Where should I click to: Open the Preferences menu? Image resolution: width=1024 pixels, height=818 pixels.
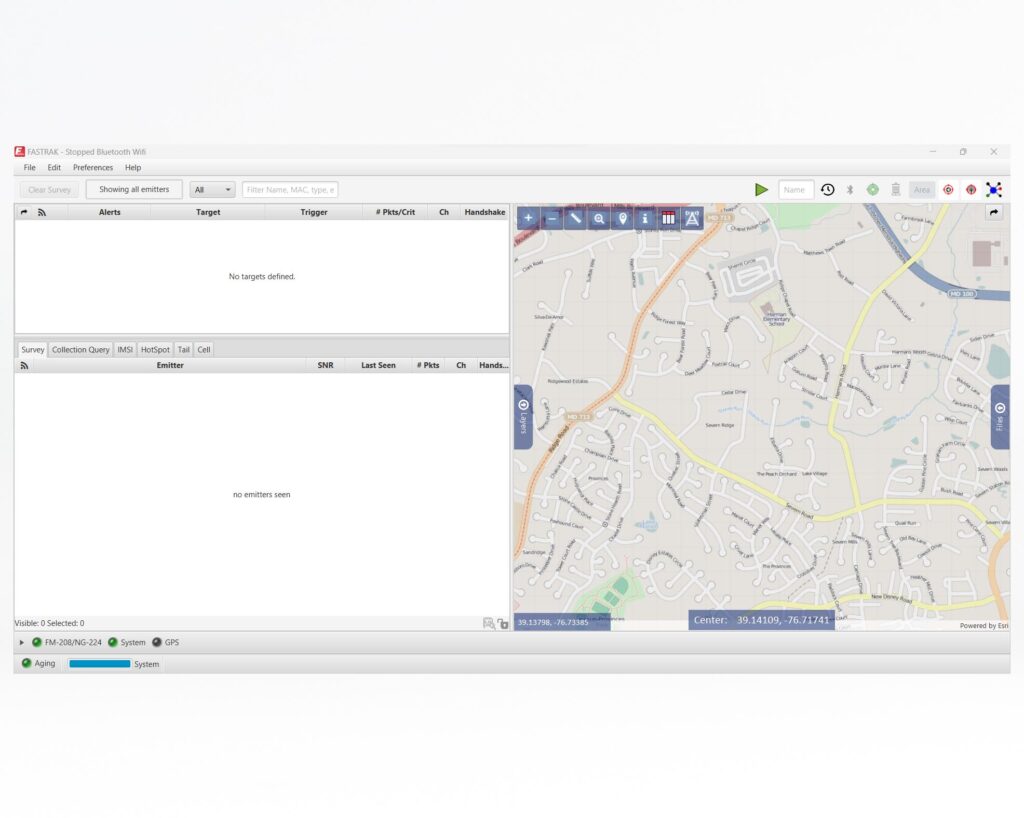(x=93, y=168)
